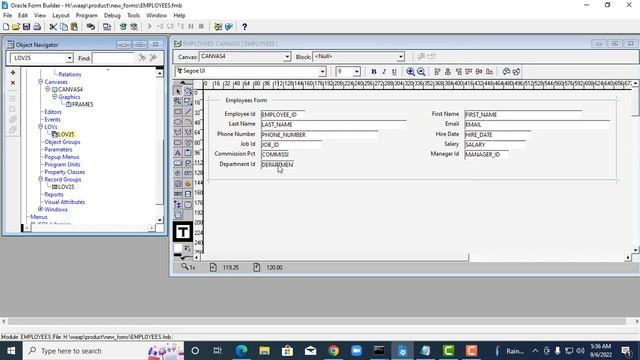Image resolution: width=640 pixels, height=360 pixels.
Task: Select the LOV25 item under LOVs
Action: pyautogui.click(x=66, y=134)
